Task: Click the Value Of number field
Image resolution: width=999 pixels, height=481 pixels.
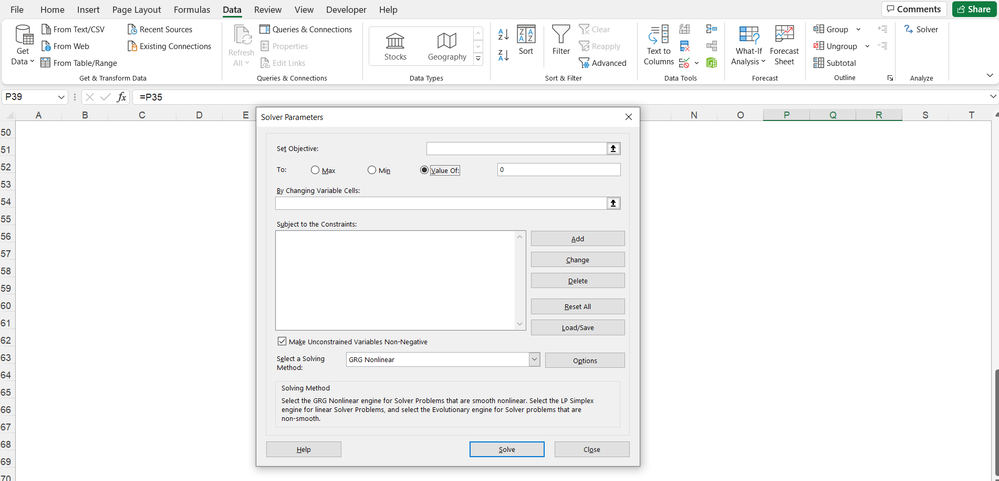Action: tap(559, 170)
